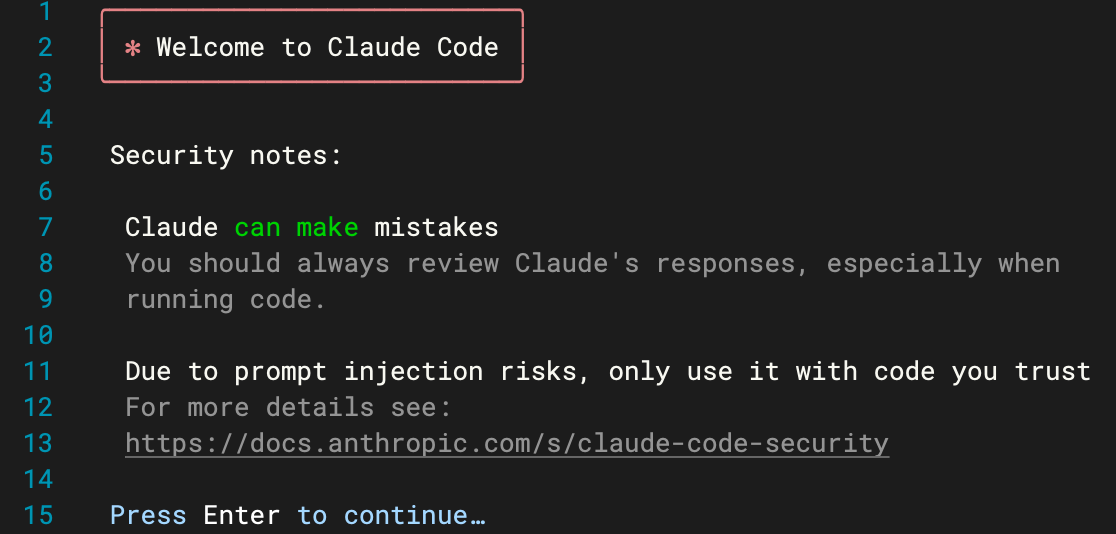Click the "Due to prompt injection risks" warning
Image resolution: width=1116 pixels, height=534 pixels.
point(607,371)
